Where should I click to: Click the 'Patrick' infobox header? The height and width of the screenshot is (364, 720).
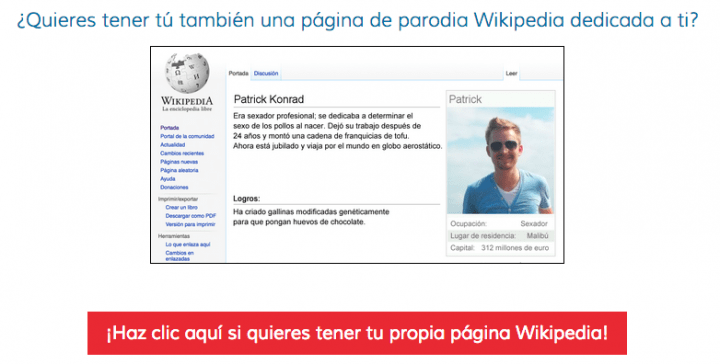click(x=465, y=99)
